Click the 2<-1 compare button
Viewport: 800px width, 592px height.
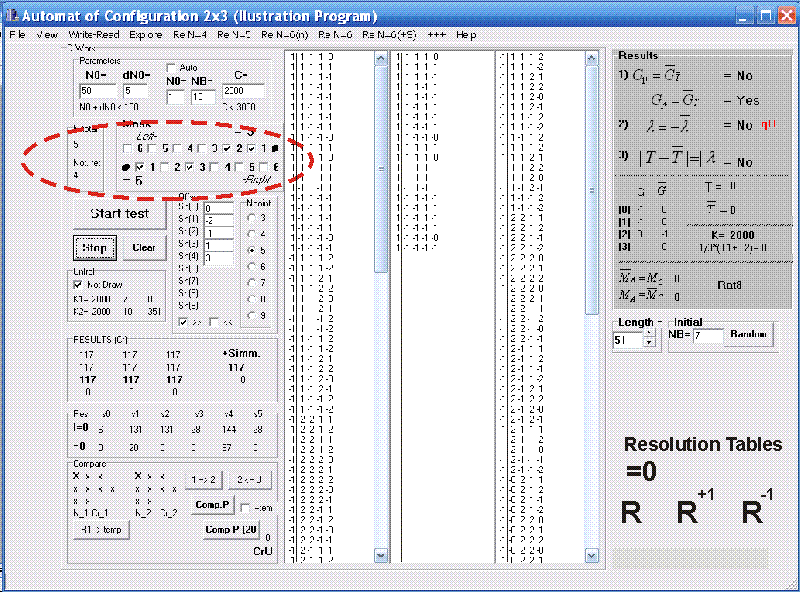(249, 480)
